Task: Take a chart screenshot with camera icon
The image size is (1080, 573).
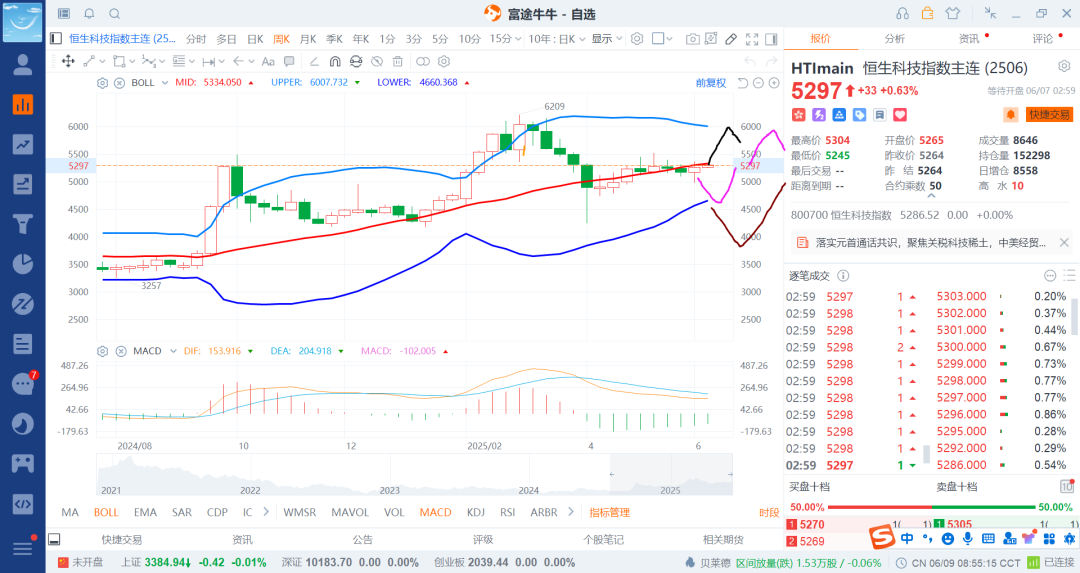Action: click(692, 39)
